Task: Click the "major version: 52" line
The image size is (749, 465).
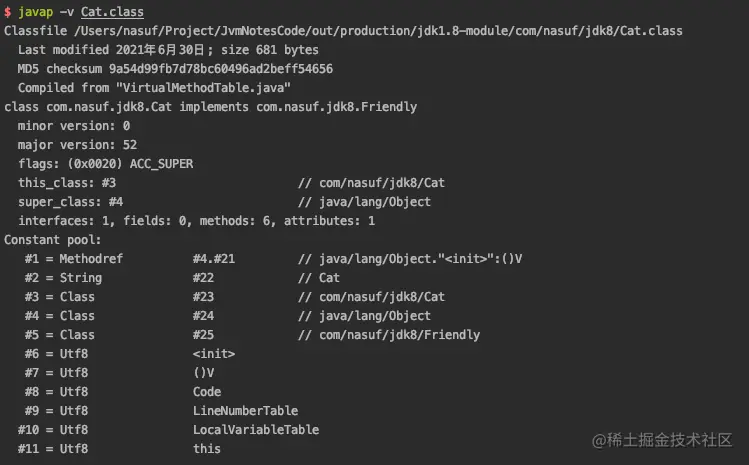Action: 77,145
